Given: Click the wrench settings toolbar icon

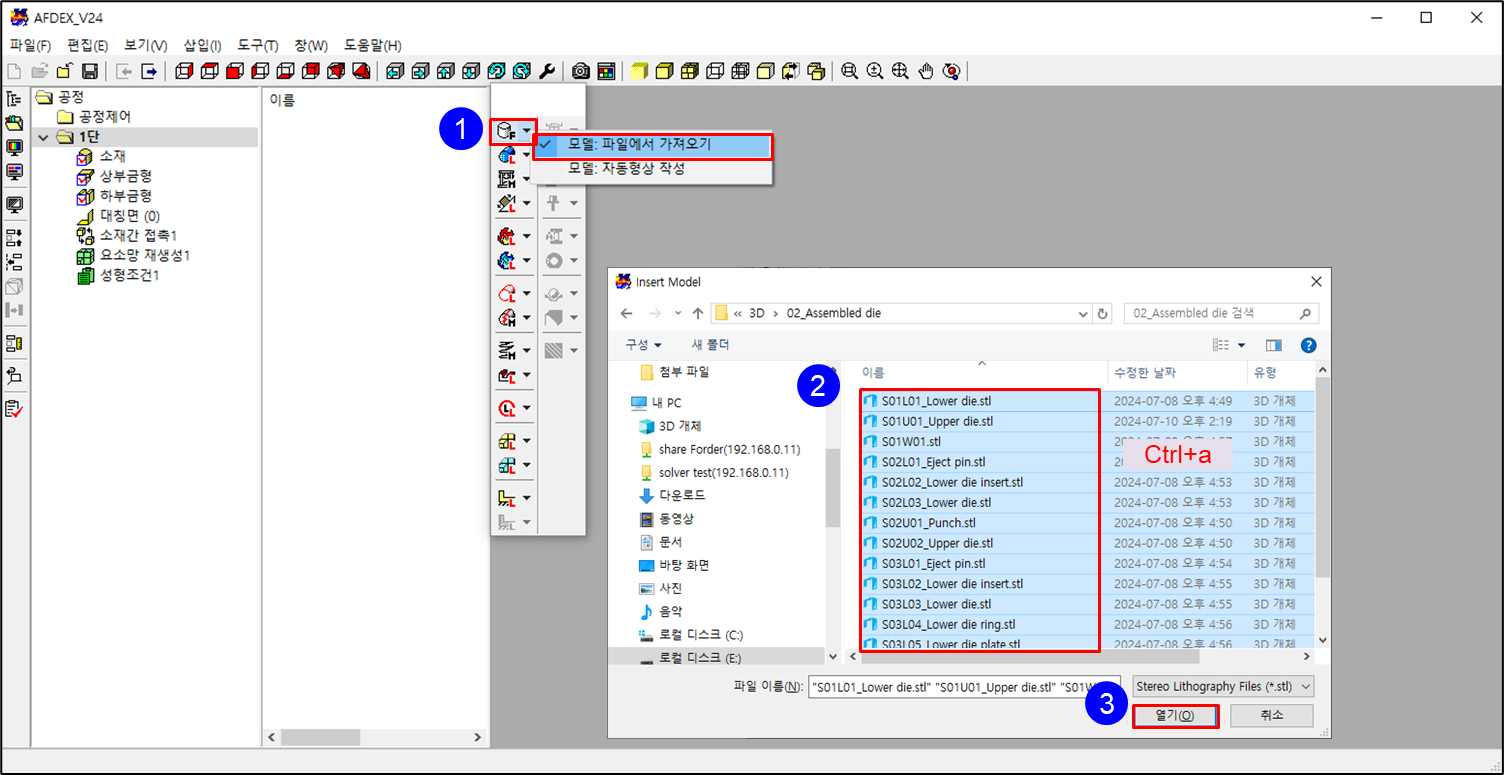Looking at the screenshot, I should pos(547,71).
